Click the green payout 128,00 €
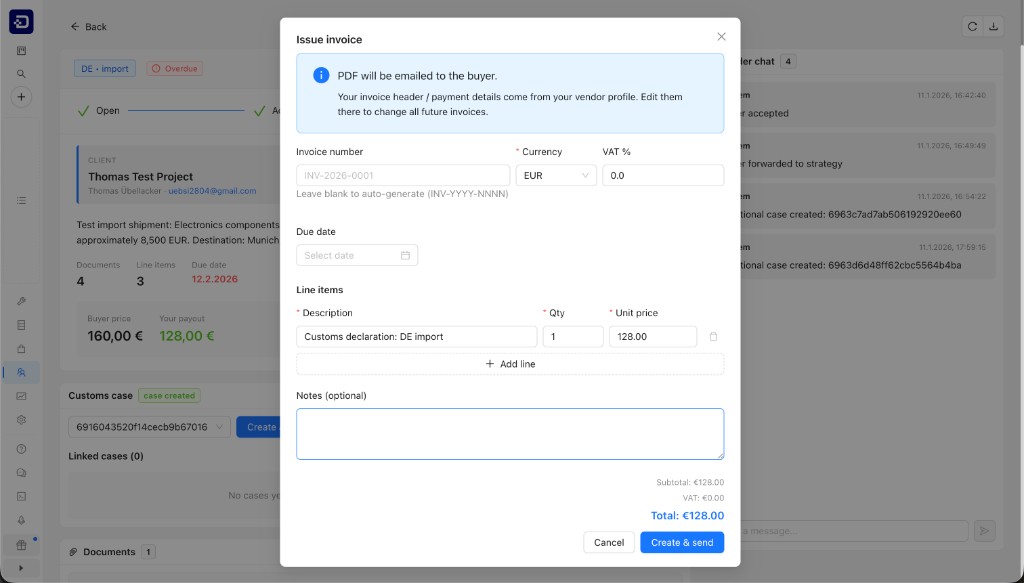Screen dimensions: 1024x583 pyautogui.click(x=187, y=336)
